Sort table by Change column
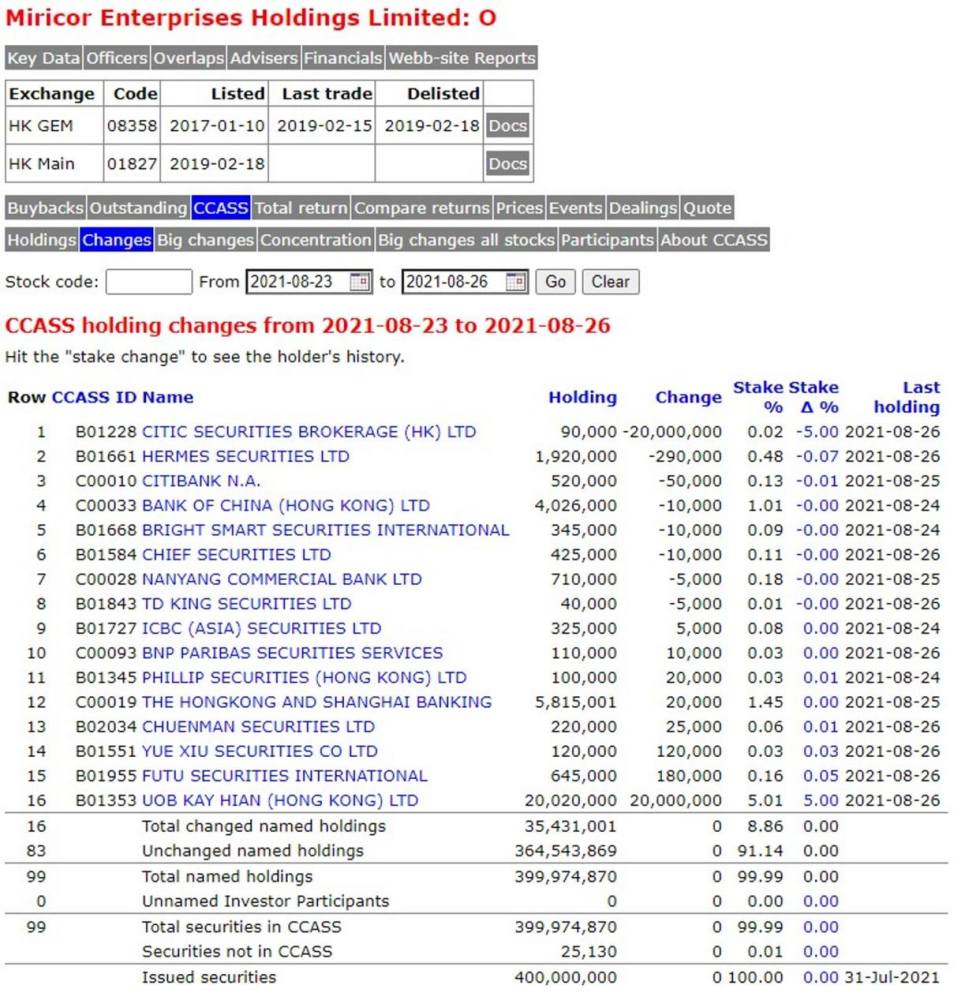980x1000 pixels. pos(689,397)
